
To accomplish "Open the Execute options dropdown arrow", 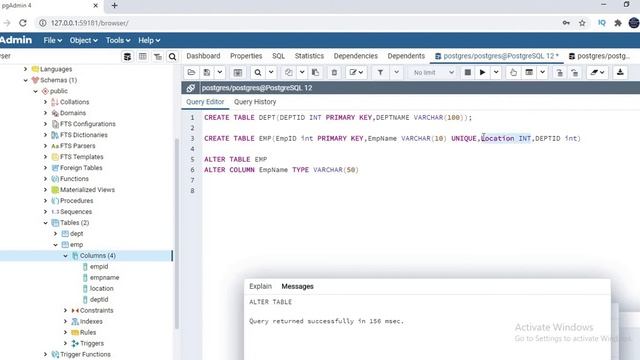I will (496, 73).
